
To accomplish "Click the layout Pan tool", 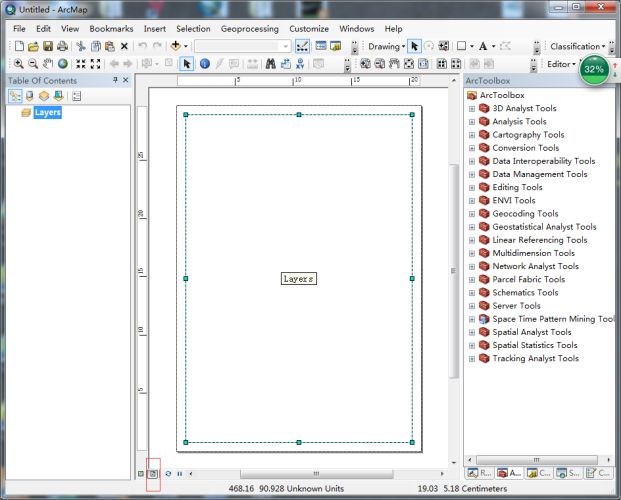I will 394,64.
